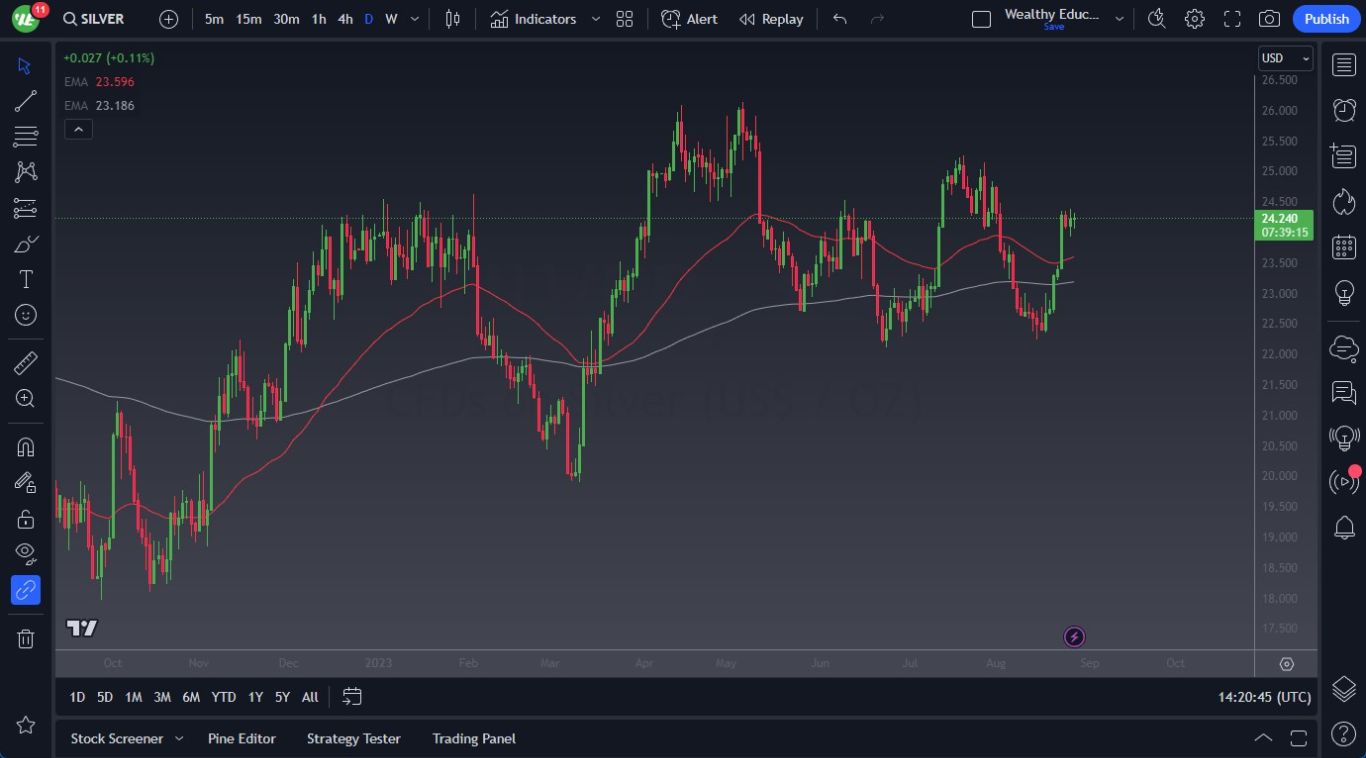
Task: Take a chart snapshot with camera icon
Action: click(1269, 19)
